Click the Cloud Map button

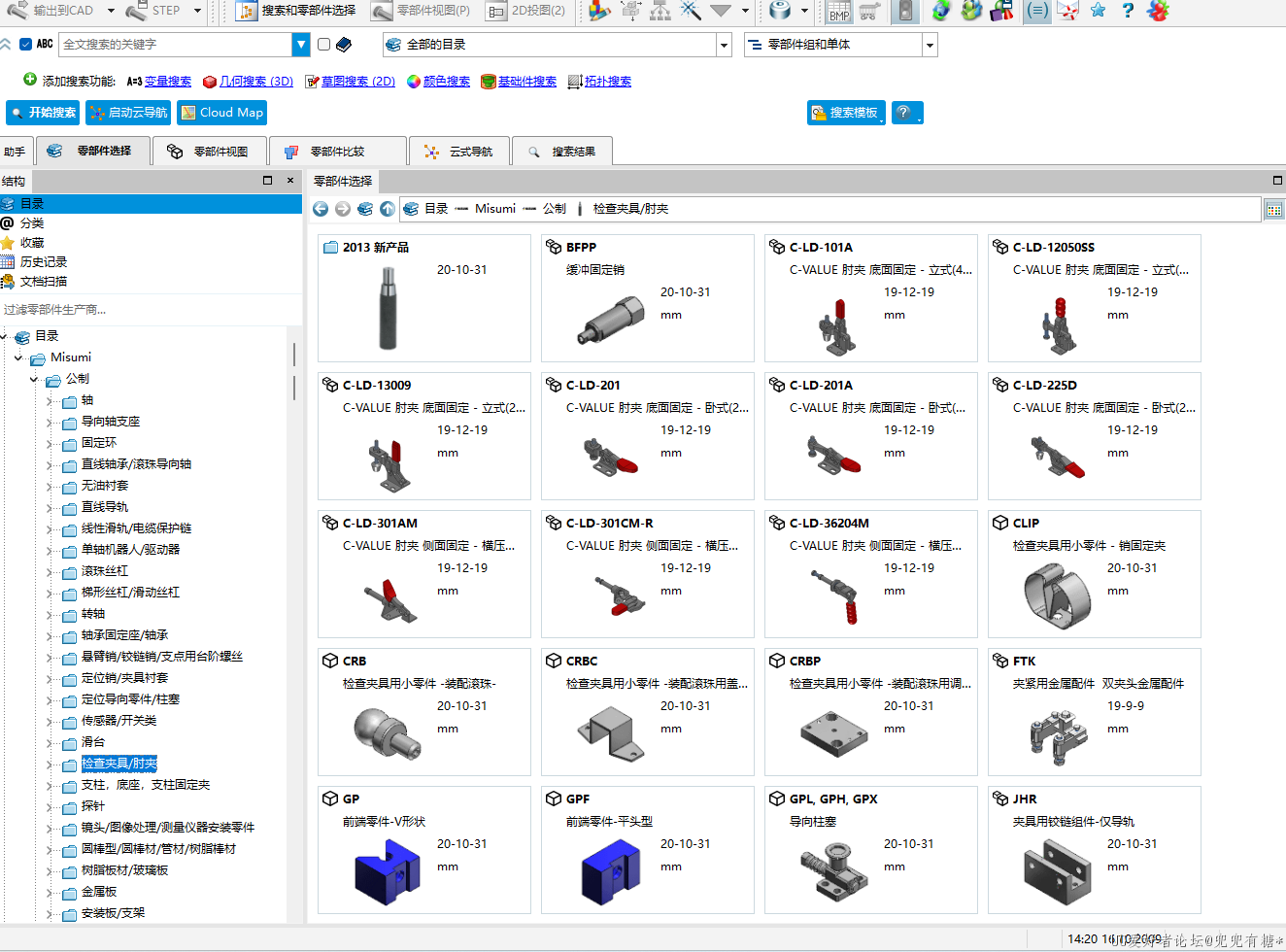pyautogui.click(x=221, y=113)
